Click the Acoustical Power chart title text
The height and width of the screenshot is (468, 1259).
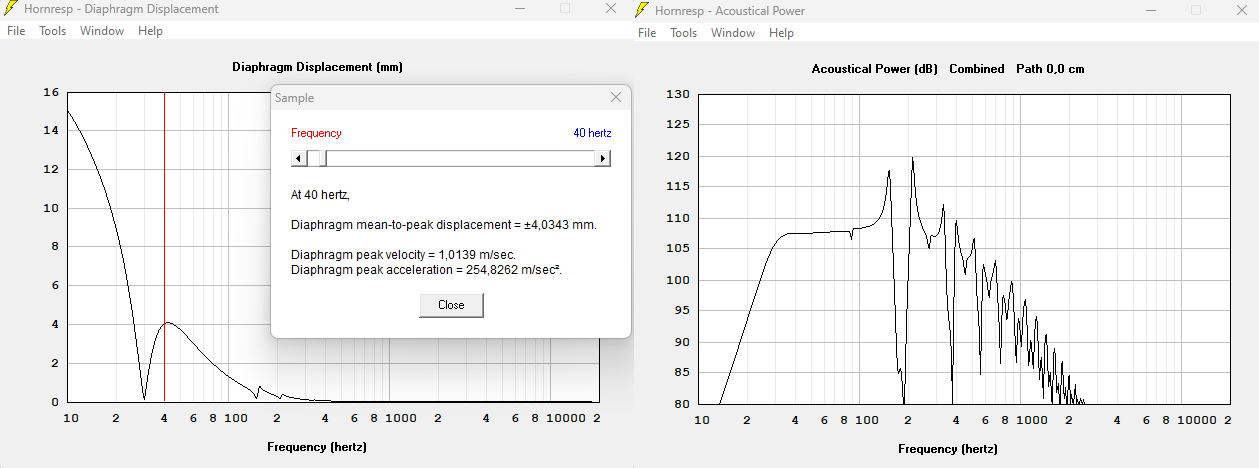(947, 69)
